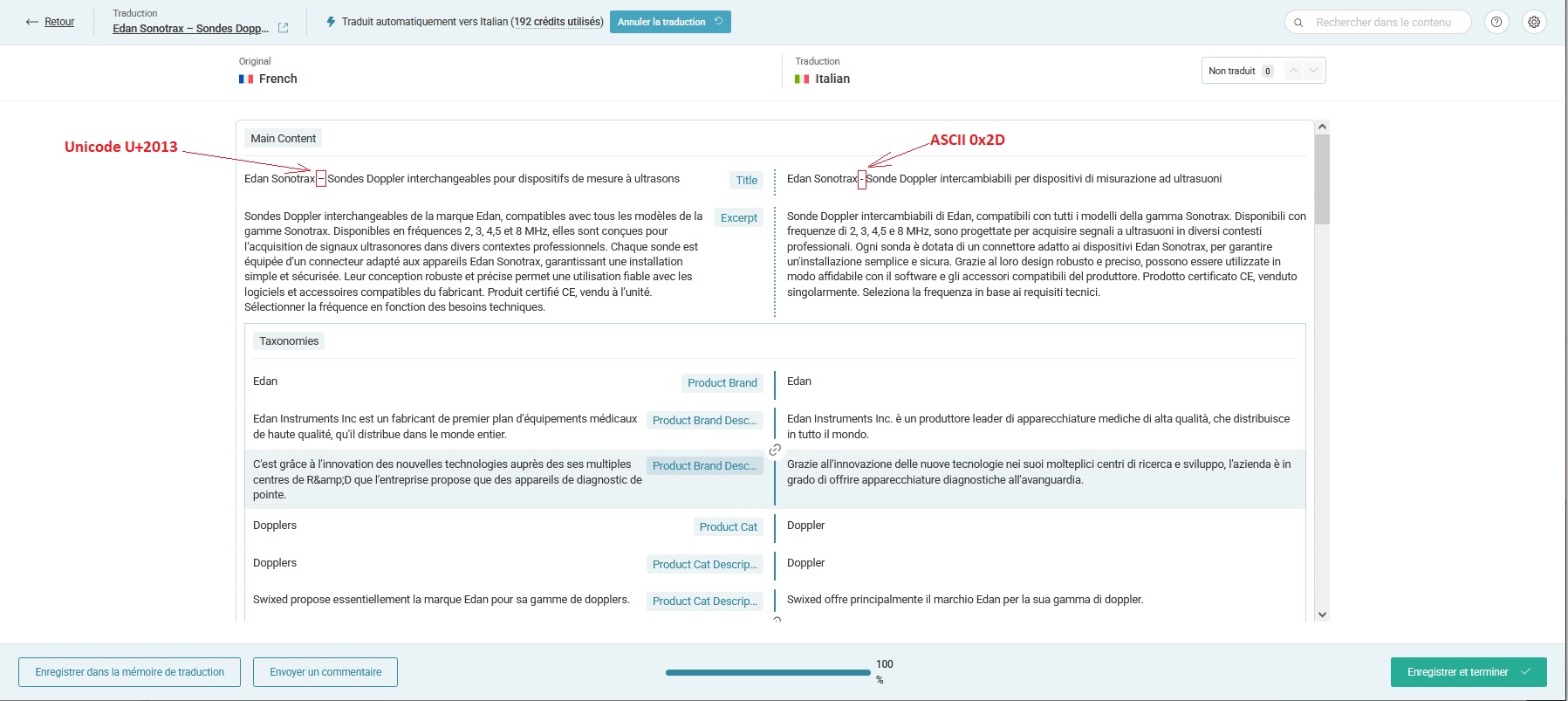Click the 'French' original language label

pos(278,79)
